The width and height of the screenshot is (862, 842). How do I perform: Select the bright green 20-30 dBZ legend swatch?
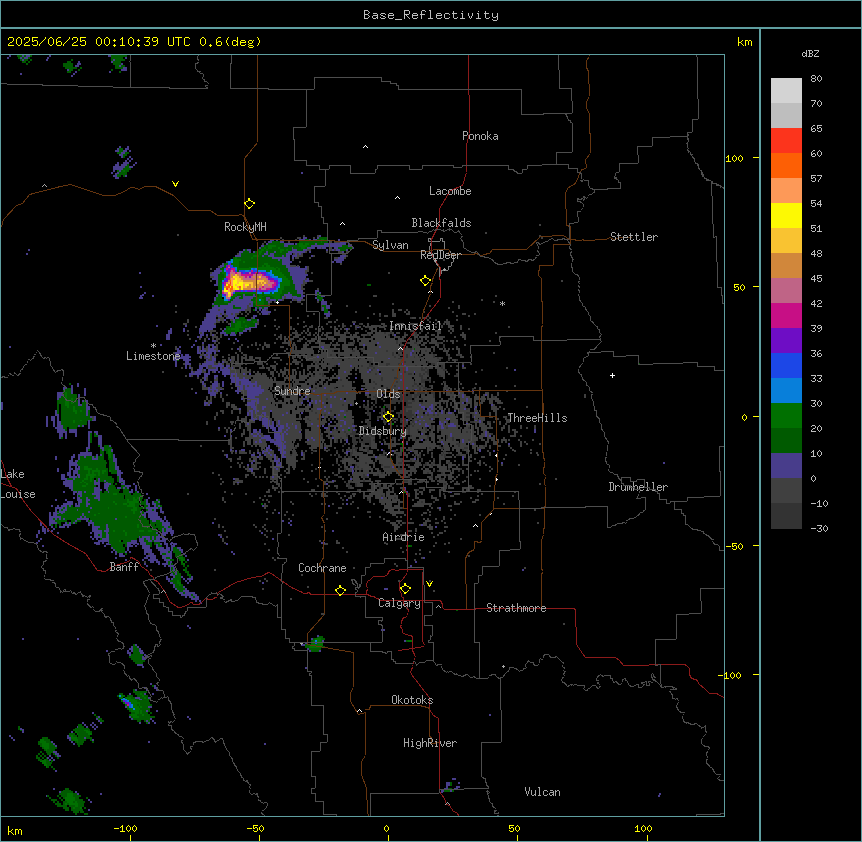click(x=786, y=416)
